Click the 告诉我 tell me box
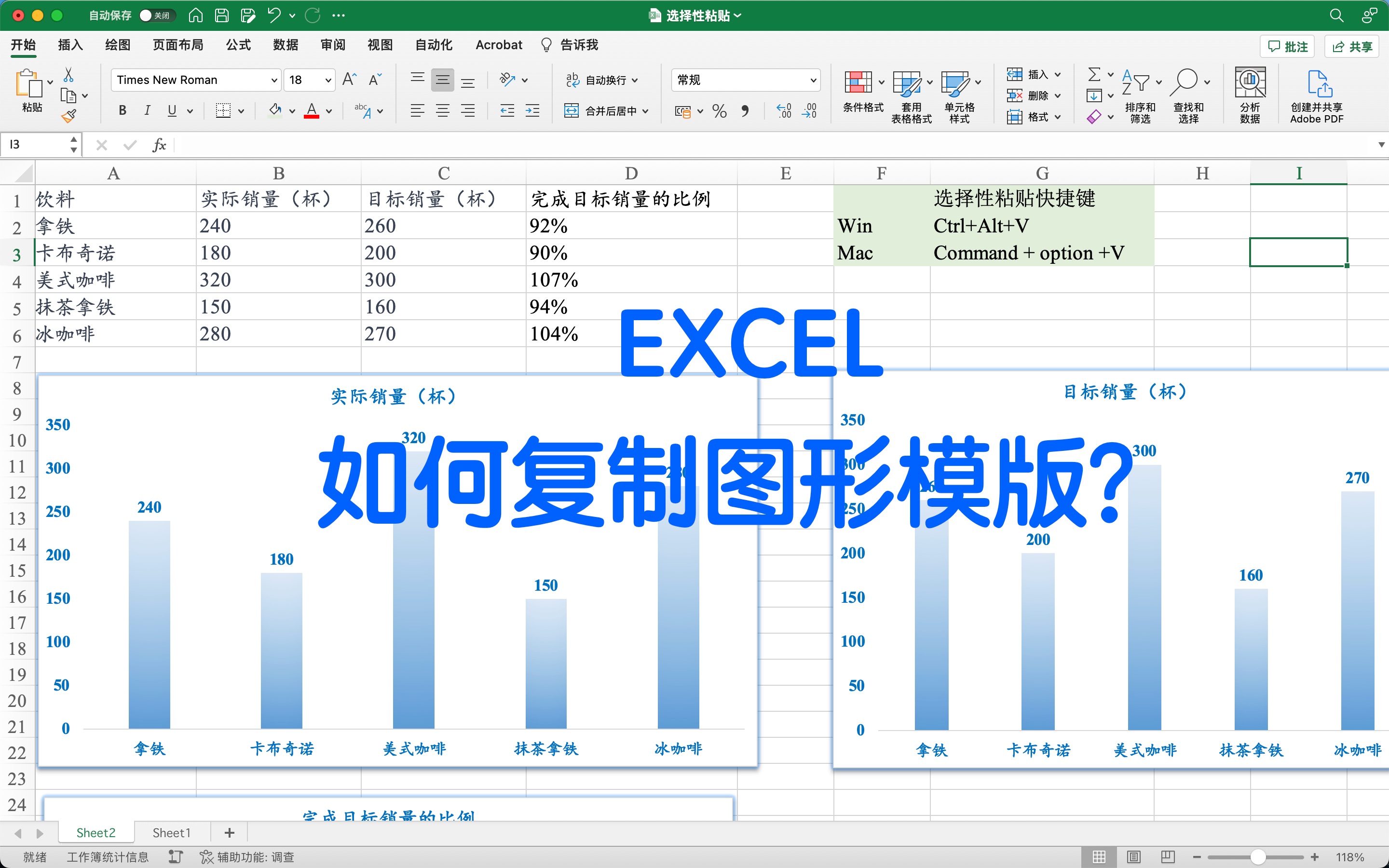This screenshot has width=1389, height=868. [570, 45]
